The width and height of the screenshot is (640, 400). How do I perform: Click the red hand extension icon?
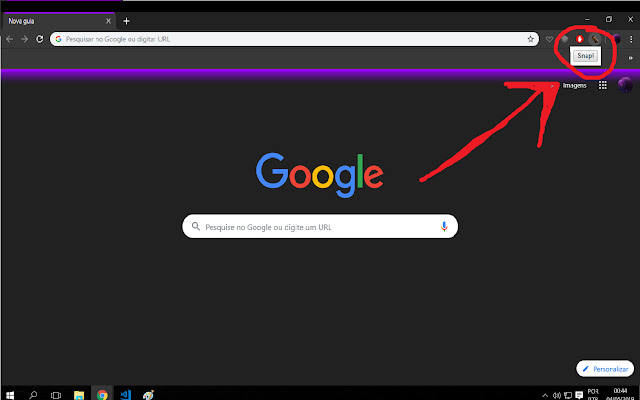click(x=580, y=39)
